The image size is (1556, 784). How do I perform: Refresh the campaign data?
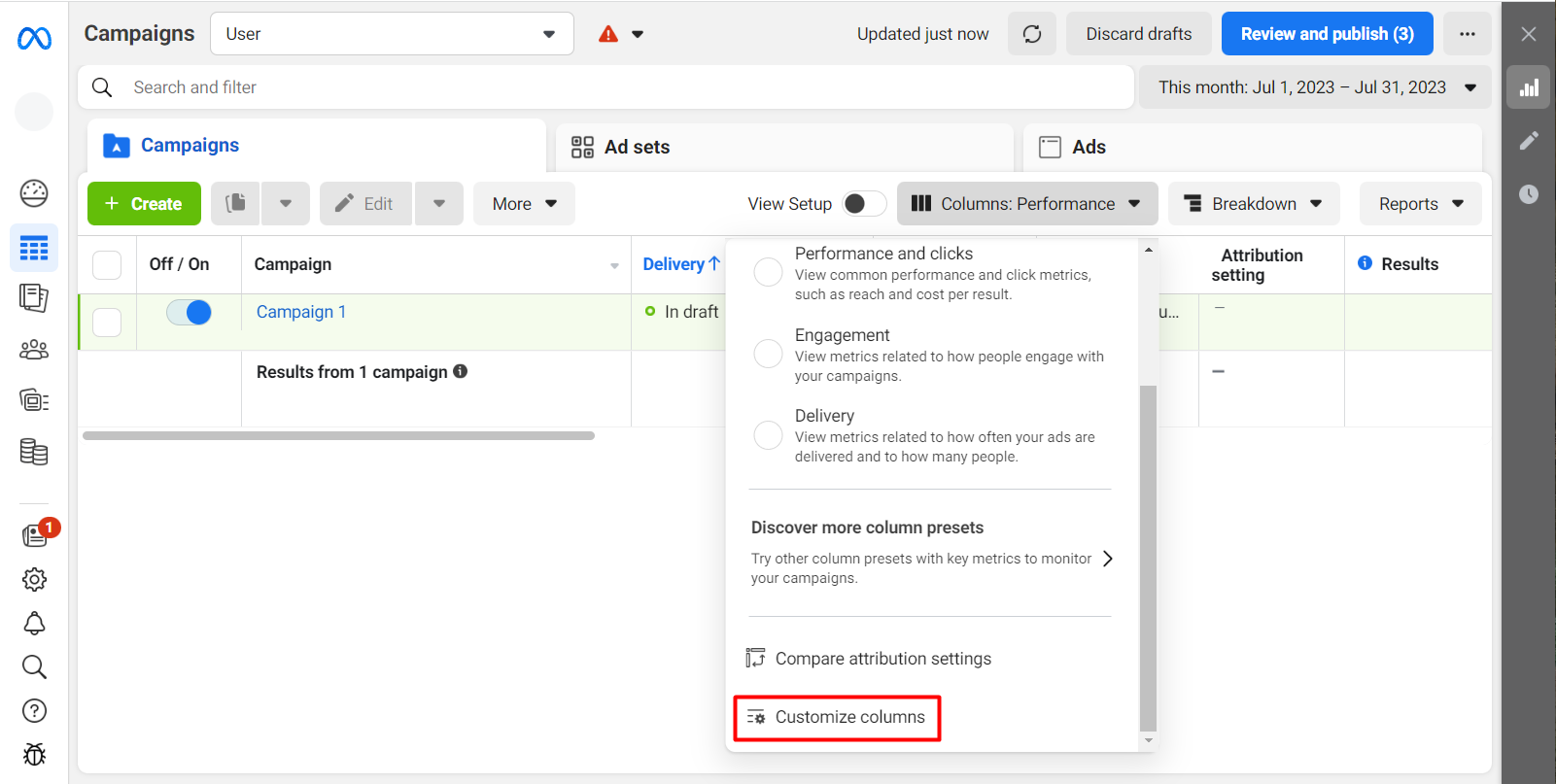(1032, 34)
